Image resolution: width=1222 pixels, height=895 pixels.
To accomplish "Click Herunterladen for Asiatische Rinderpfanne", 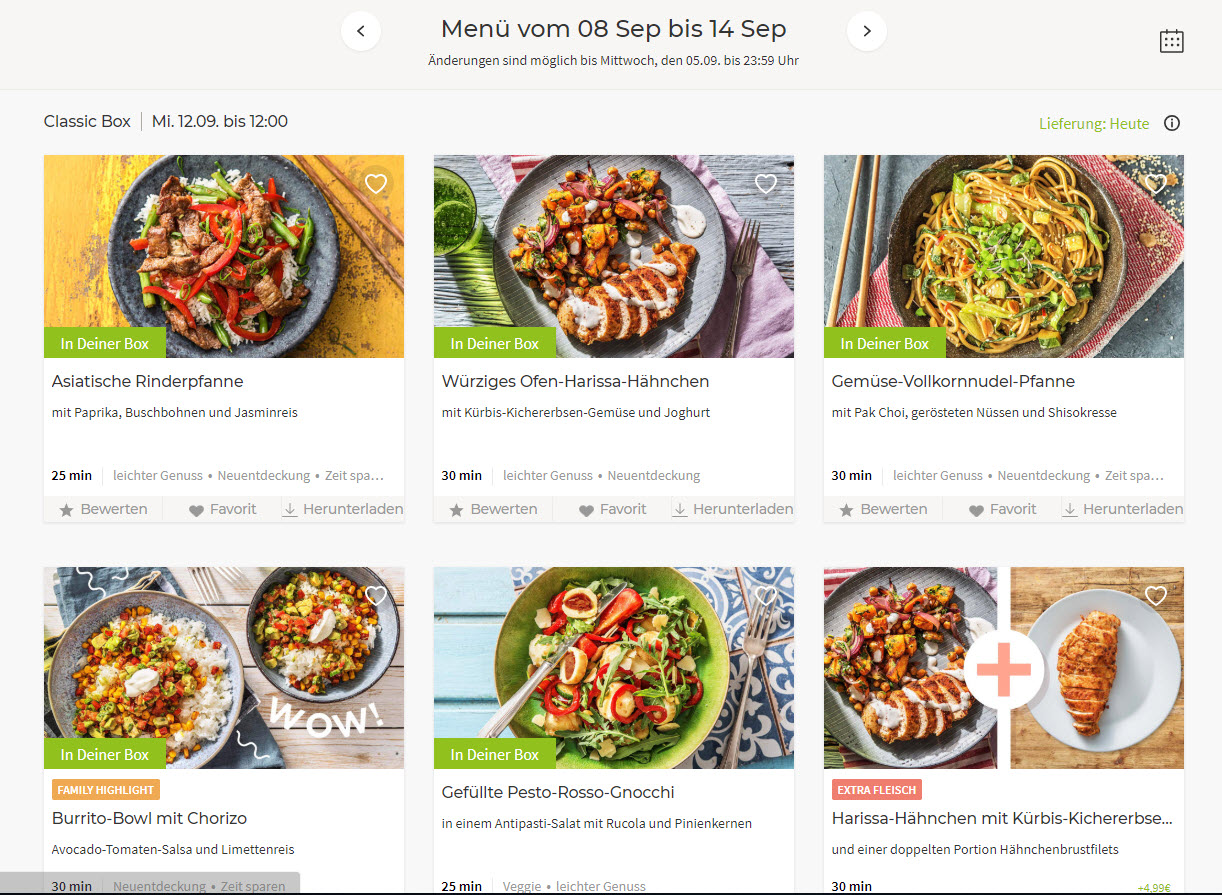I will (x=289, y=509).
